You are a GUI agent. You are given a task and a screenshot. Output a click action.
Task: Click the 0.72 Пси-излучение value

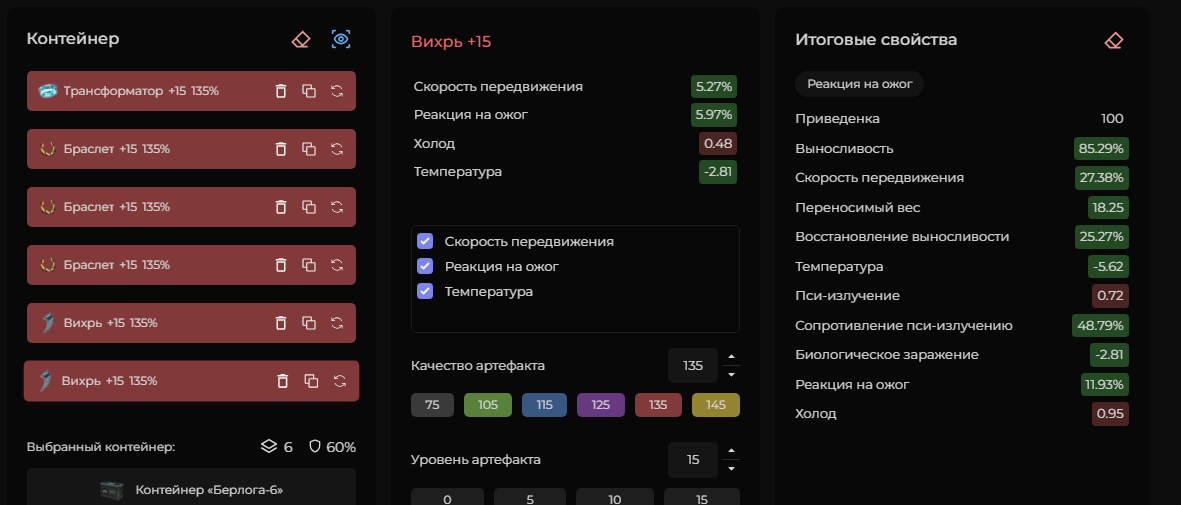tap(1110, 296)
